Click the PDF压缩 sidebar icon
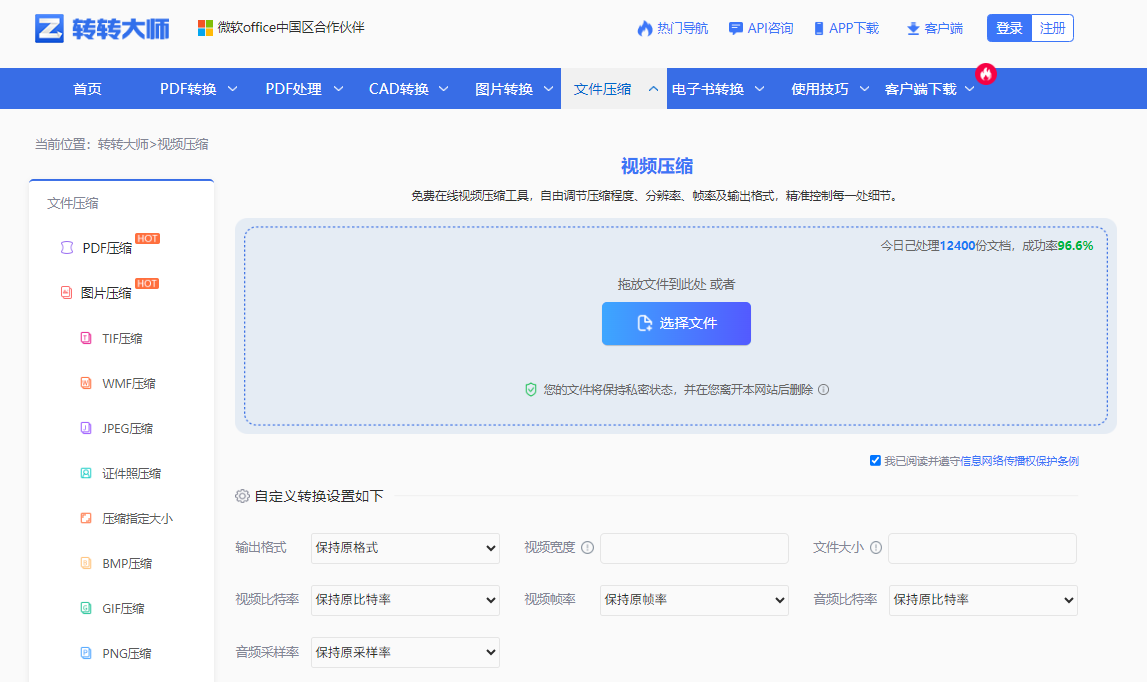The width and height of the screenshot is (1147, 682). point(67,248)
